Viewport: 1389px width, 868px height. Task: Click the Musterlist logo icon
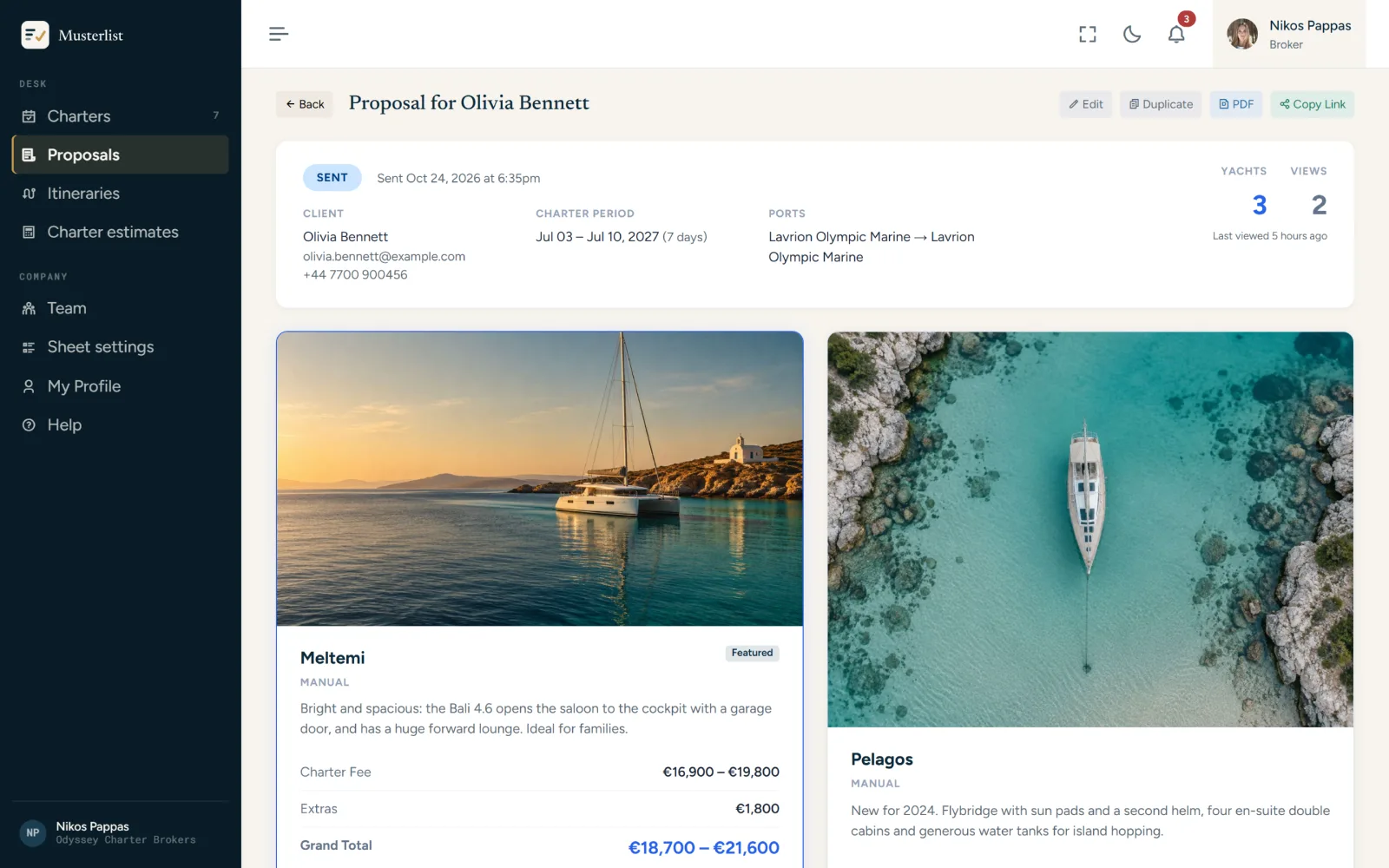(35, 35)
